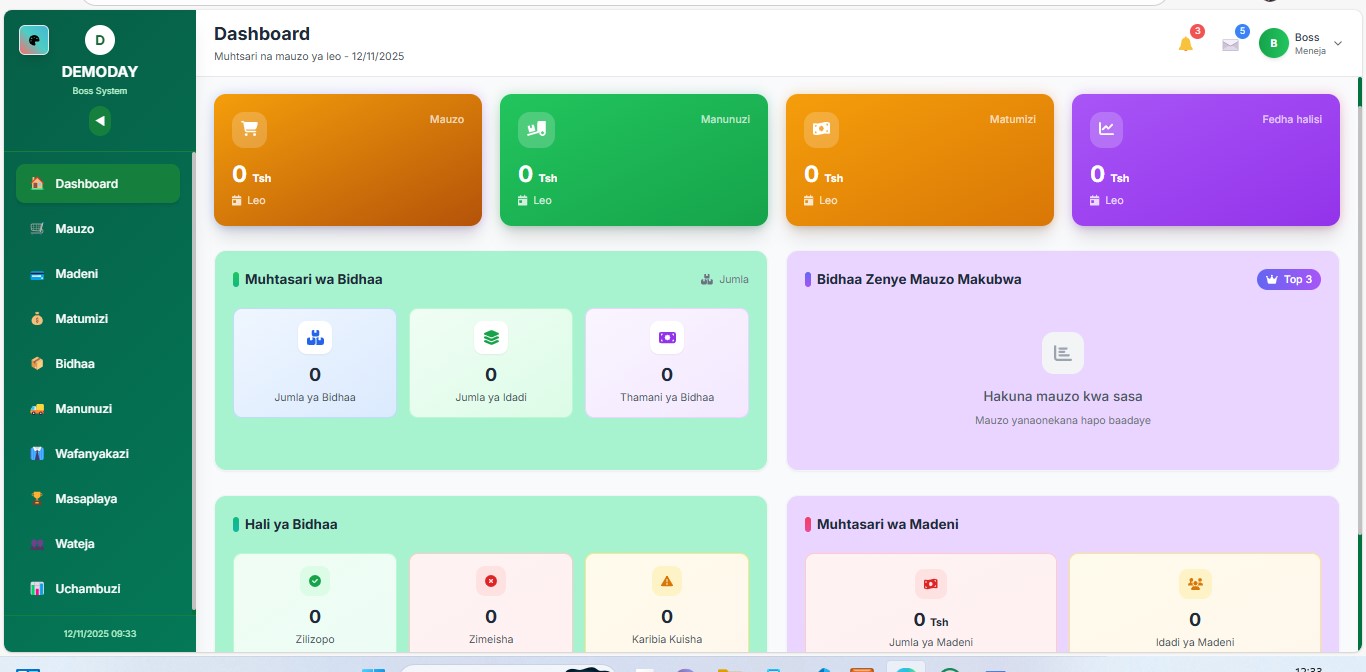Click the palette theme icon in sidebar corner
Image resolution: width=1366 pixels, height=672 pixels.
[x=34, y=40]
